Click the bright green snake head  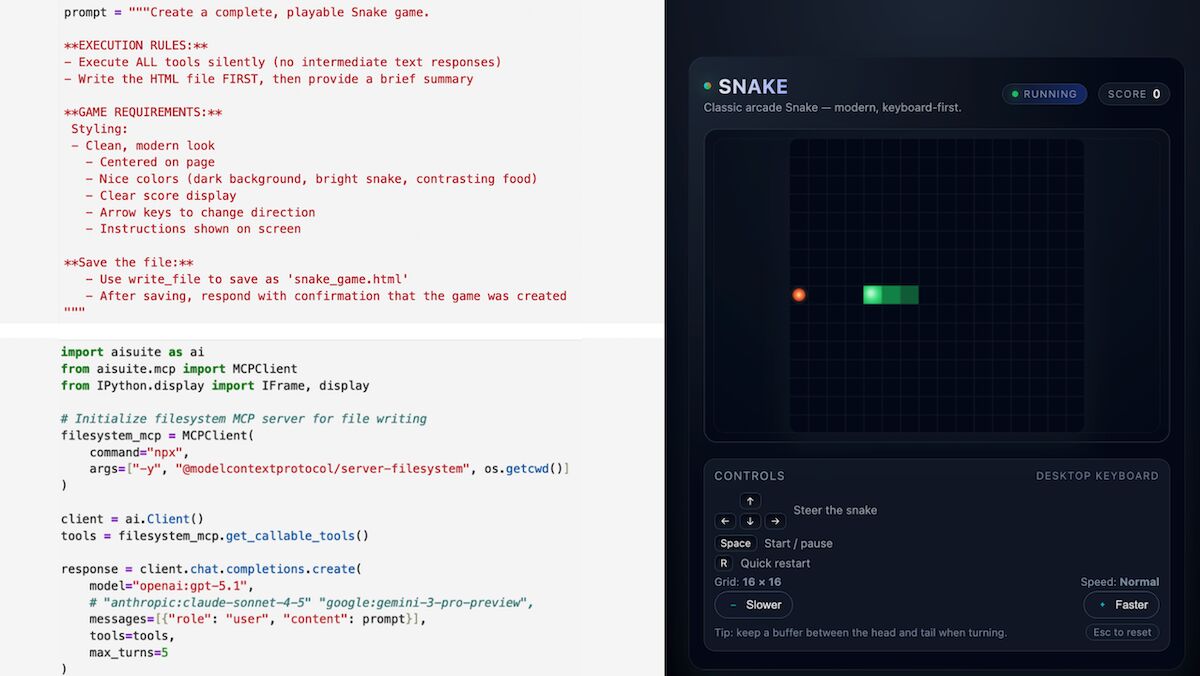tap(872, 295)
